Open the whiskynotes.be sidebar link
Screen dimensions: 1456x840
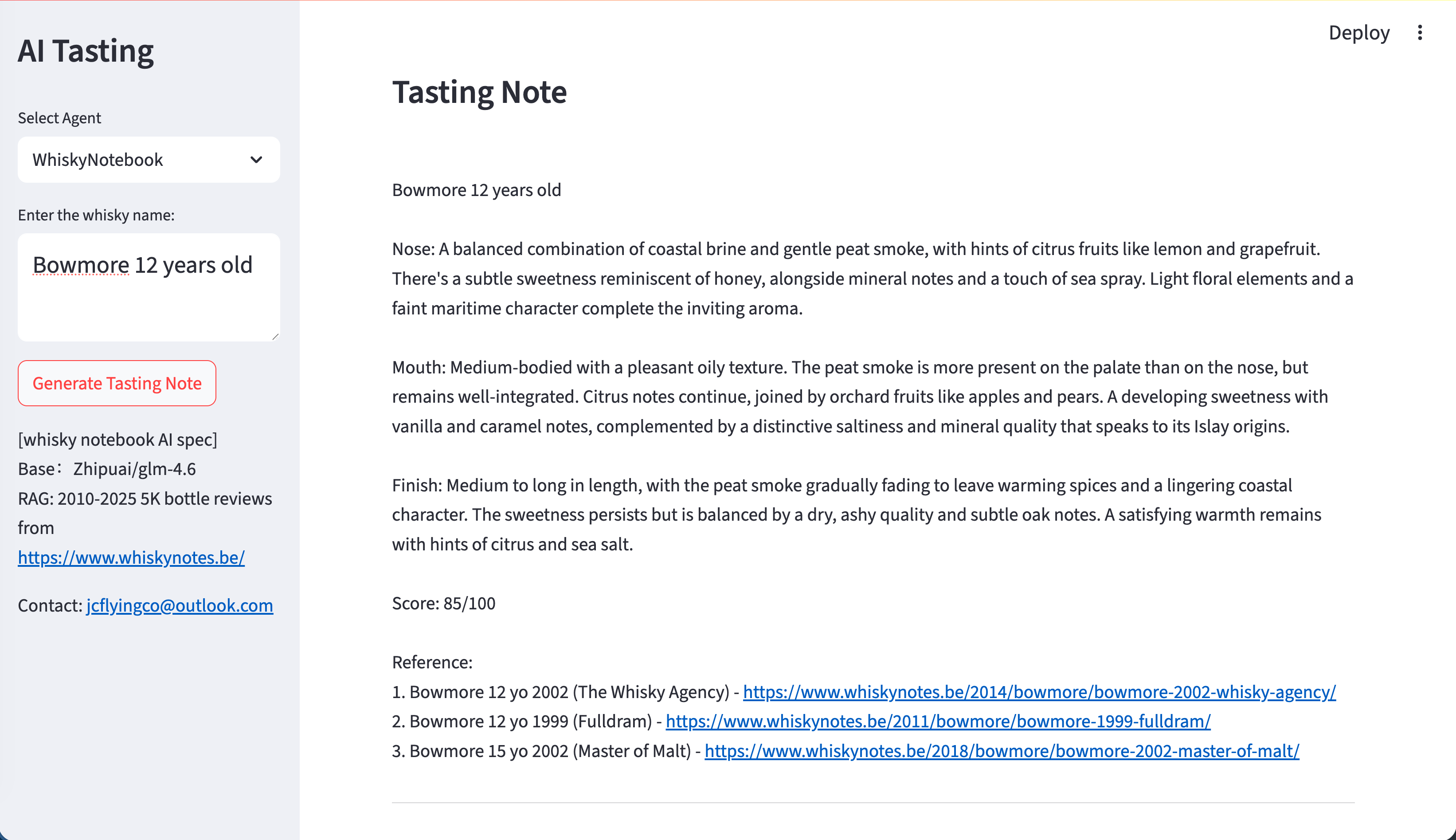click(x=131, y=557)
